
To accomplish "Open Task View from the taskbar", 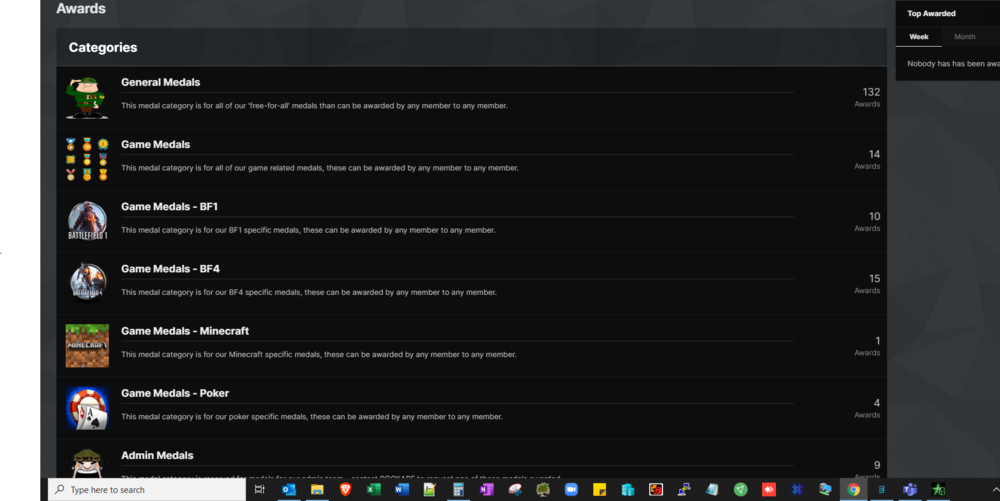I will click(259, 490).
